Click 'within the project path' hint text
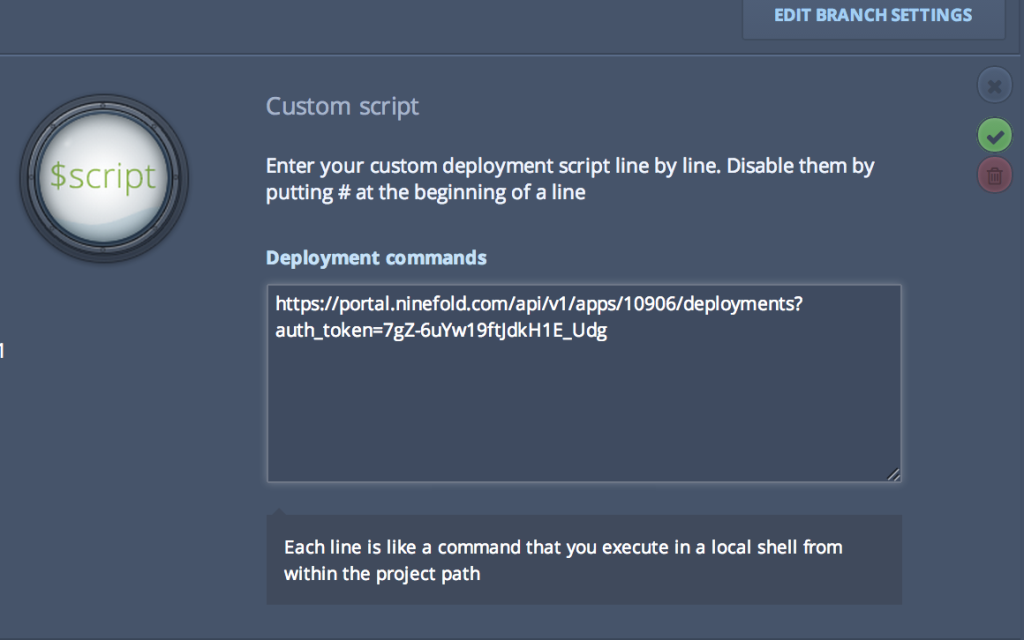This screenshot has width=1024, height=640. tap(382, 574)
